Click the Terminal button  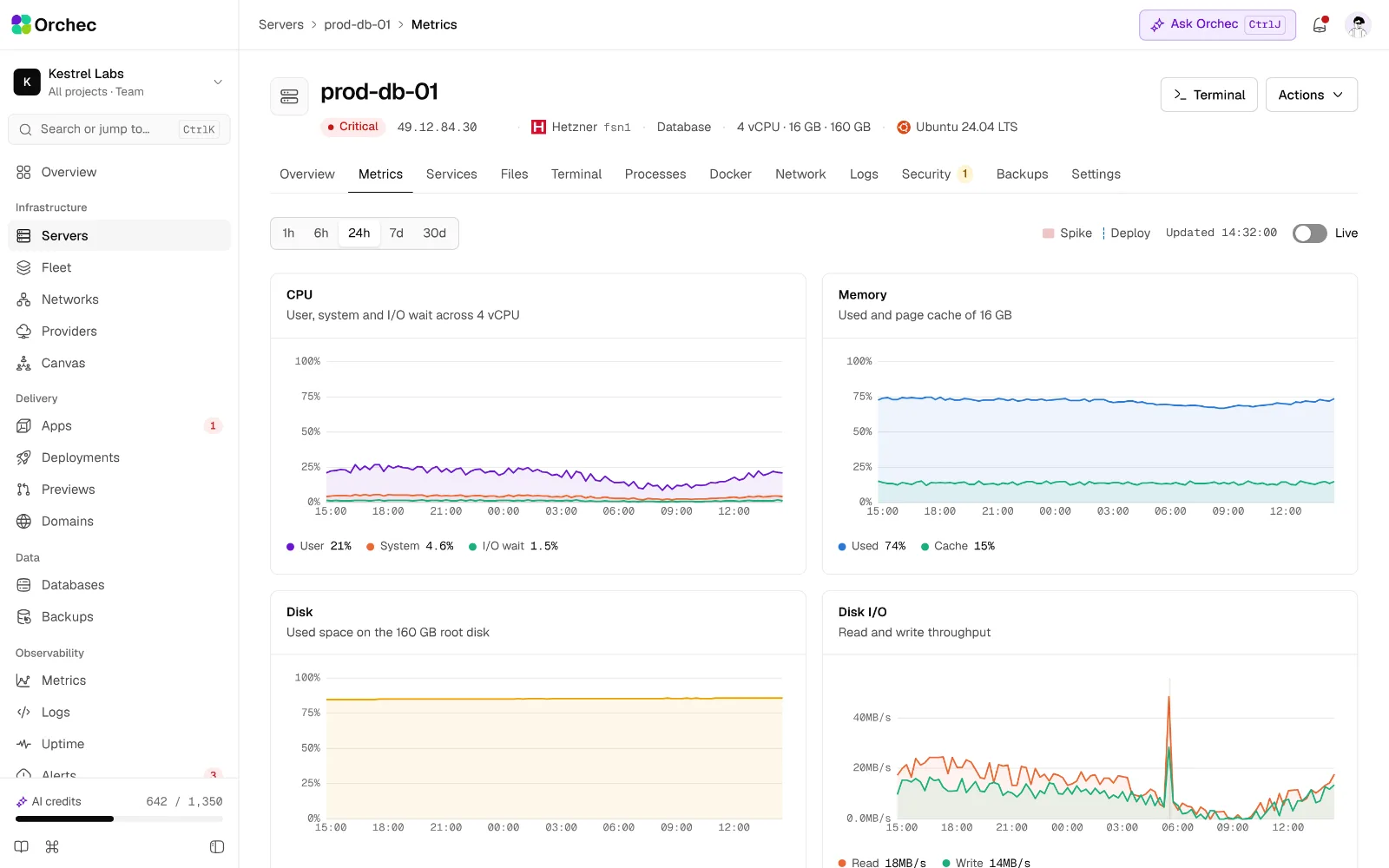coord(1208,95)
